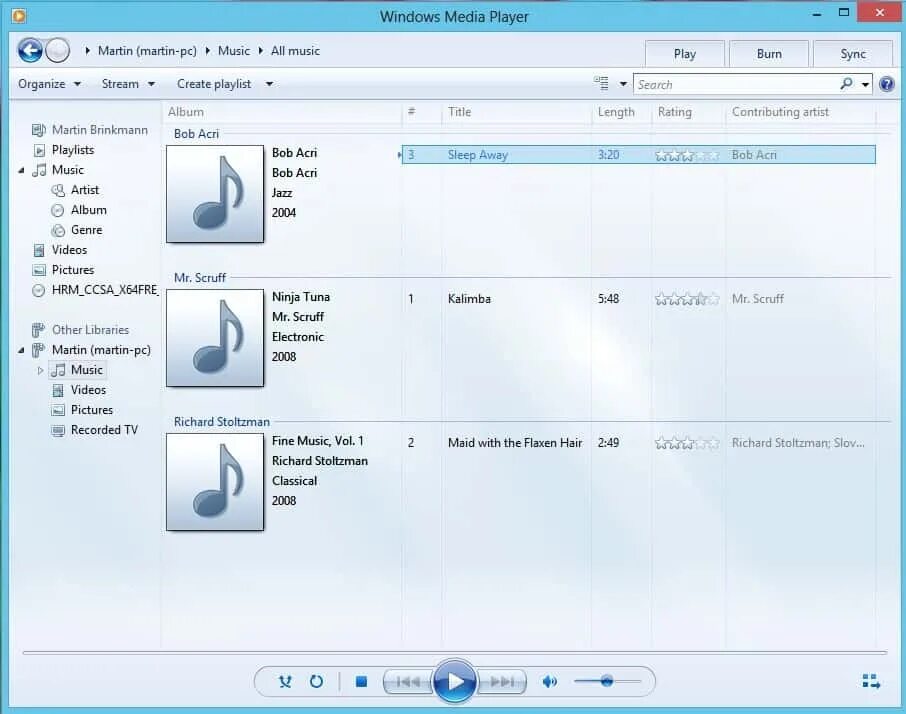This screenshot has height=714, width=906.
Task: Click in the Search input field
Action: [x=737, y=84]
